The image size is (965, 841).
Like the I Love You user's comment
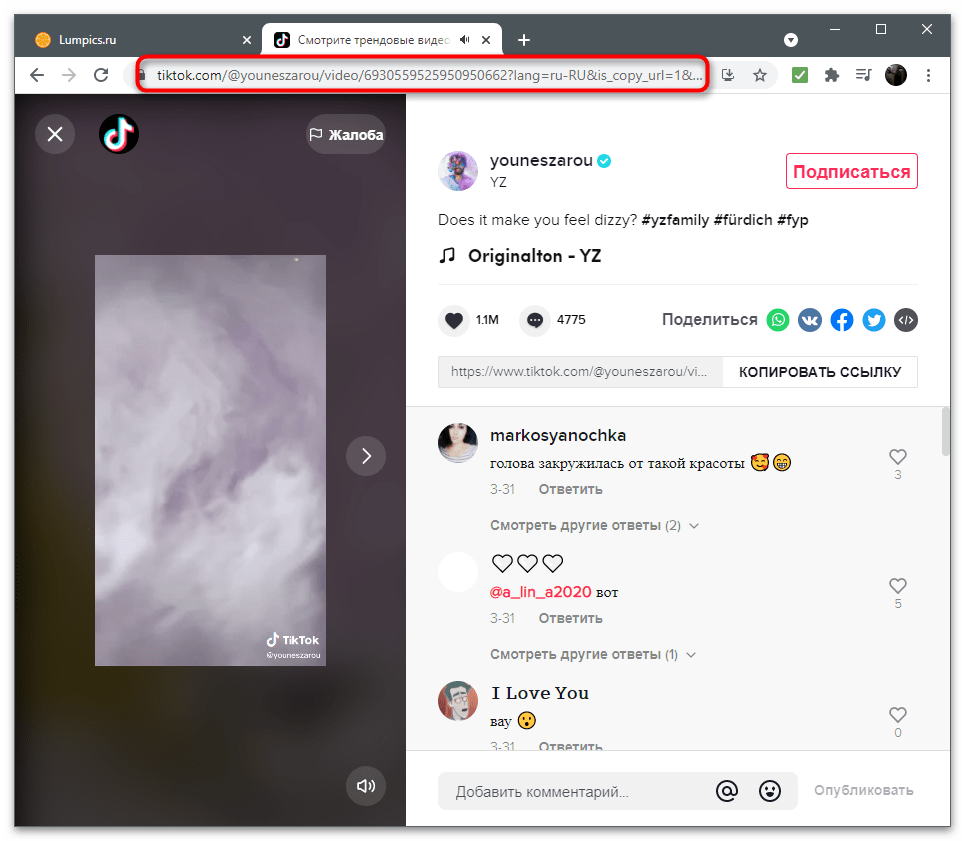coord(898,715)
